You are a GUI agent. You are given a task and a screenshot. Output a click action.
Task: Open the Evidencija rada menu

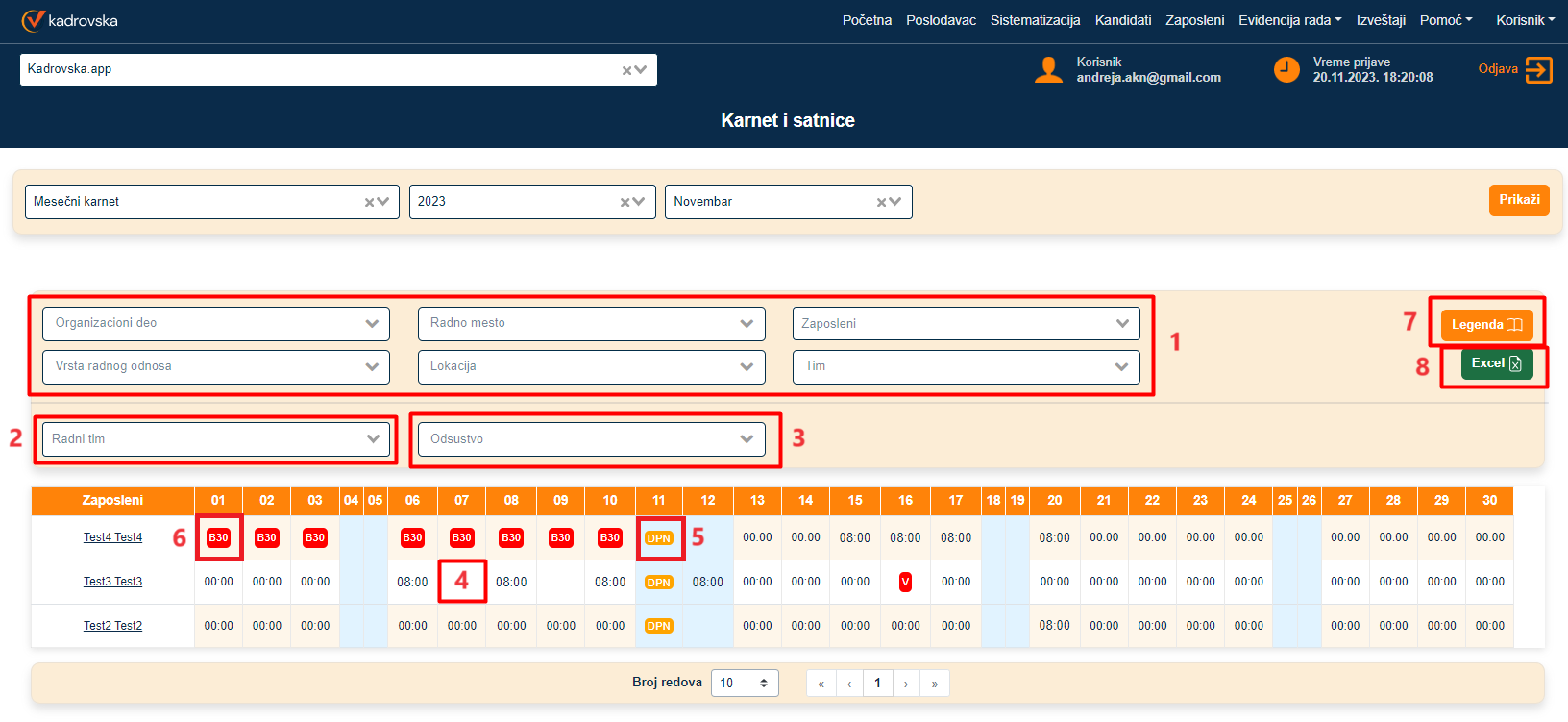coord(1289,20)
